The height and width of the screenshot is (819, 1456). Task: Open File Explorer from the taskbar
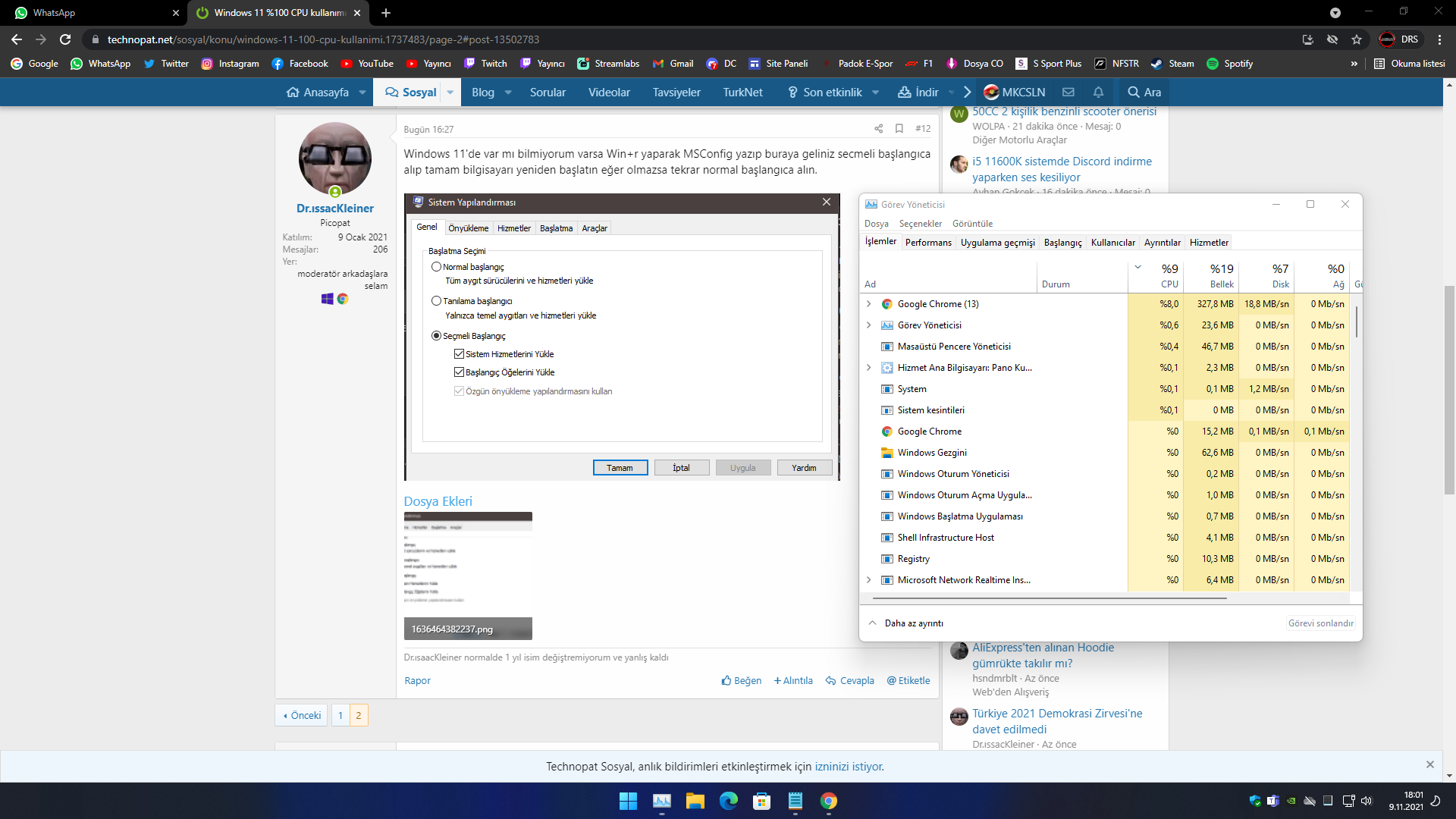click(x=695, y=801)
